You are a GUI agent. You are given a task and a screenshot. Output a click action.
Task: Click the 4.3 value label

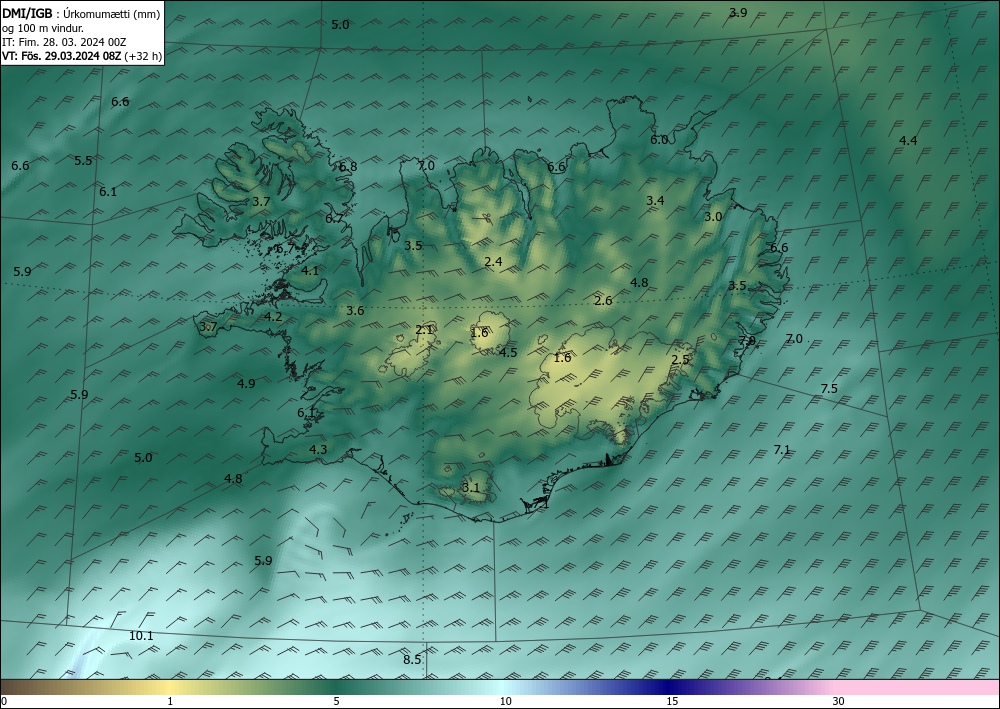(x=318, y=450)
